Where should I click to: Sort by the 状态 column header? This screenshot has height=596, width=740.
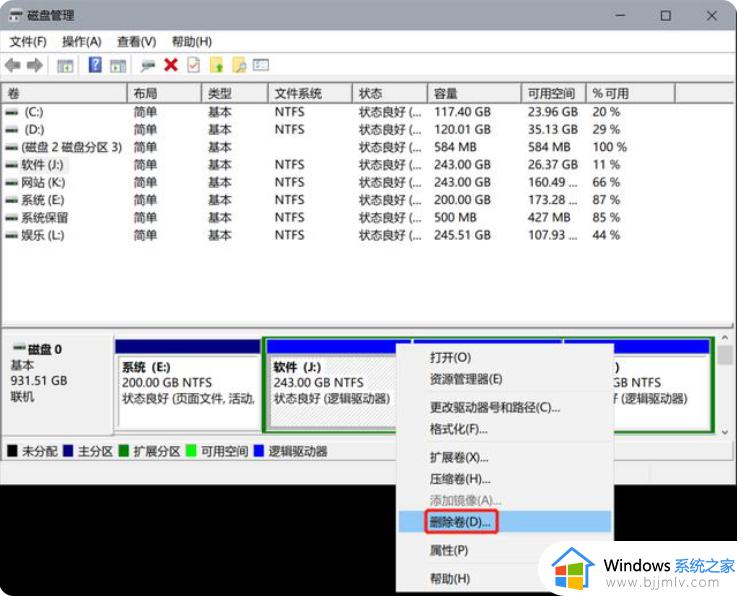click(390, 93)
